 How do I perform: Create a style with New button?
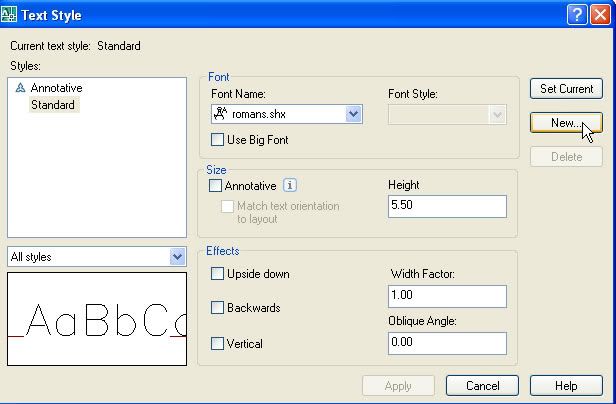click(566, 122)
